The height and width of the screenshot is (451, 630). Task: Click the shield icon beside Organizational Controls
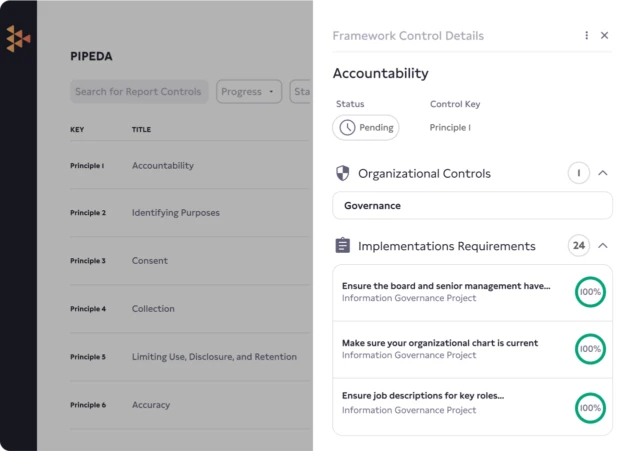click(343, 173)
